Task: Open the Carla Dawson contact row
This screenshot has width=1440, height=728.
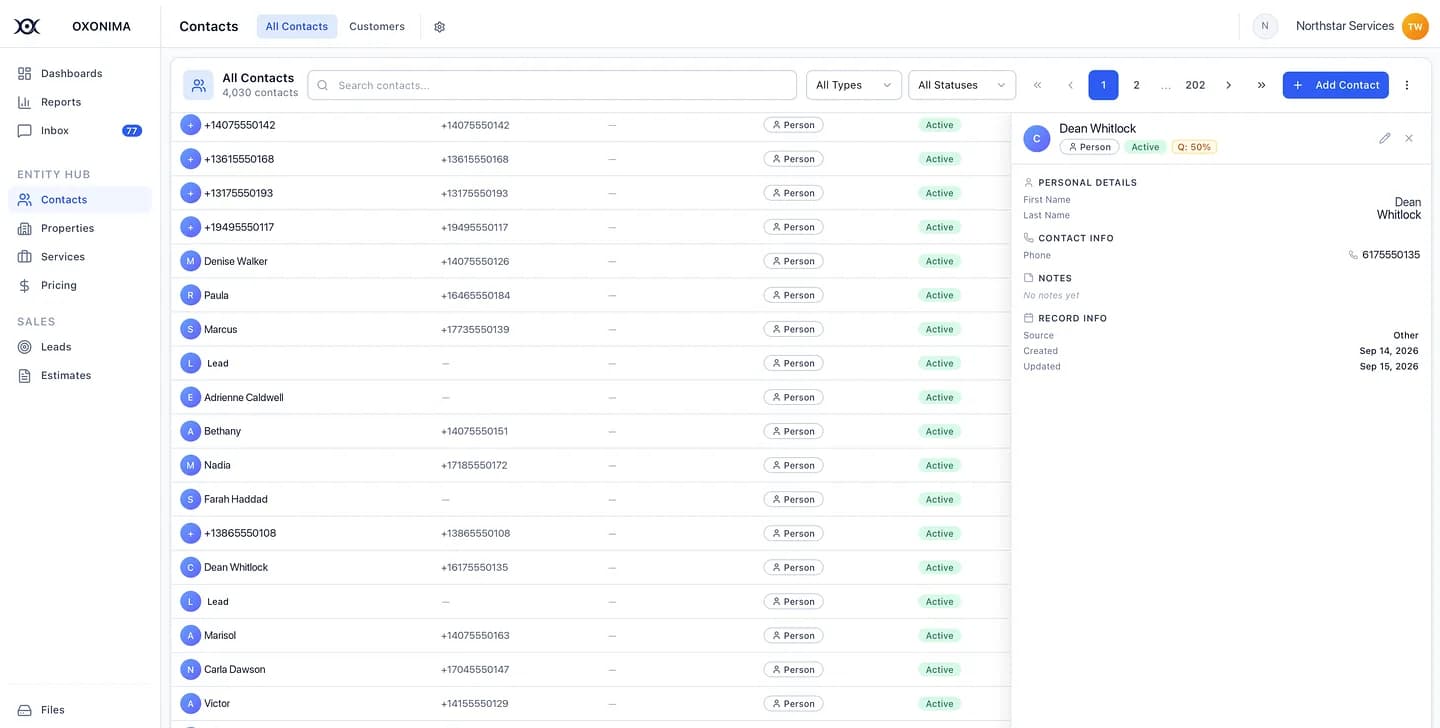Action: tap(591, 669)
